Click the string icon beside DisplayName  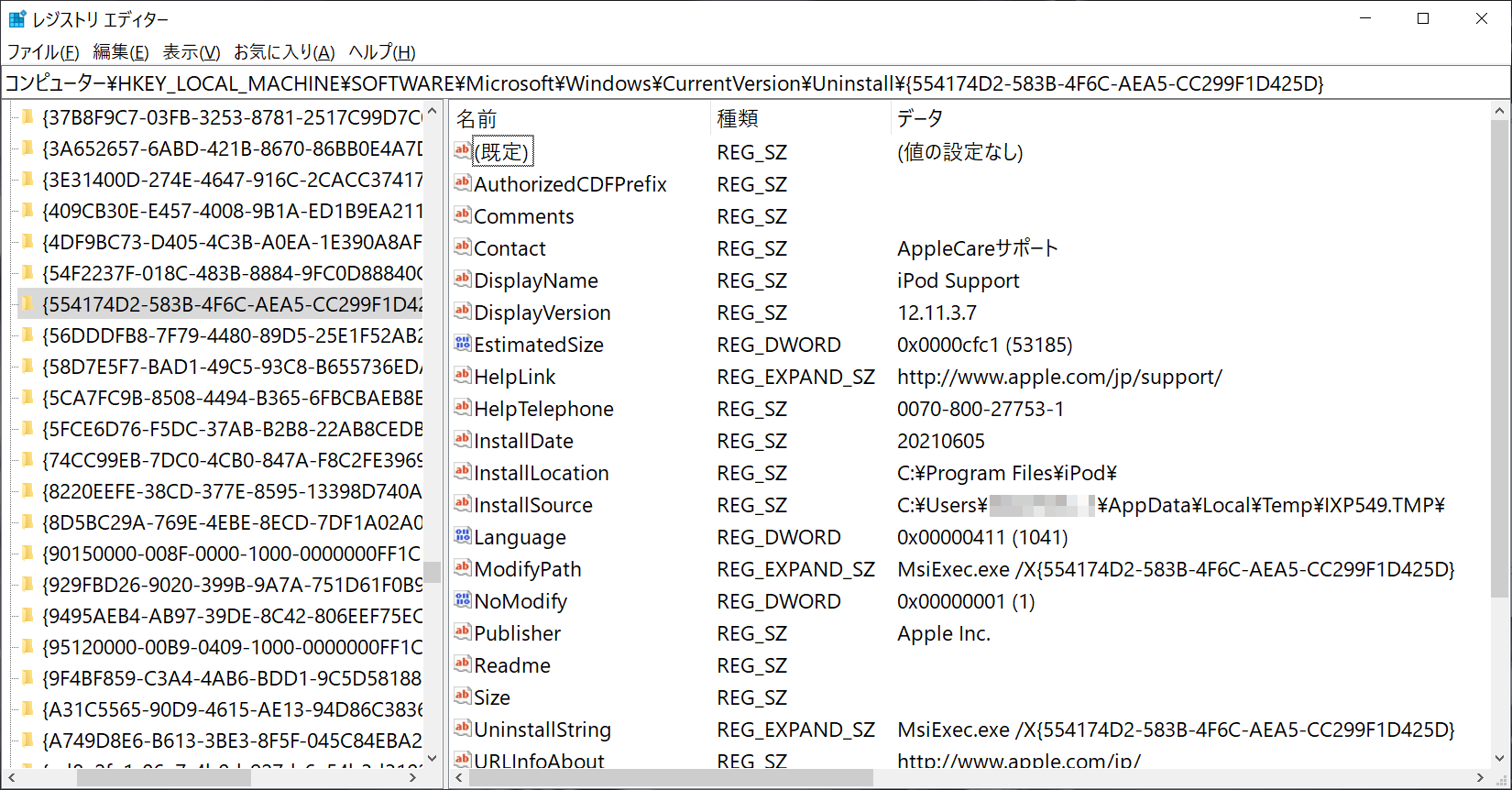tap(463, 280)
